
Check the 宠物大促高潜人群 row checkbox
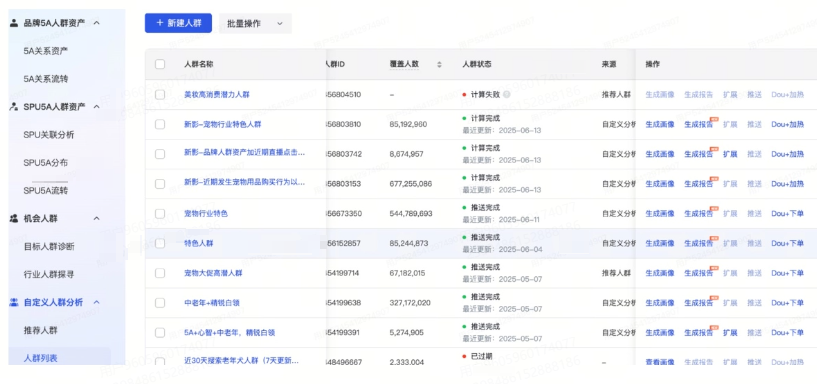point(160,273)
